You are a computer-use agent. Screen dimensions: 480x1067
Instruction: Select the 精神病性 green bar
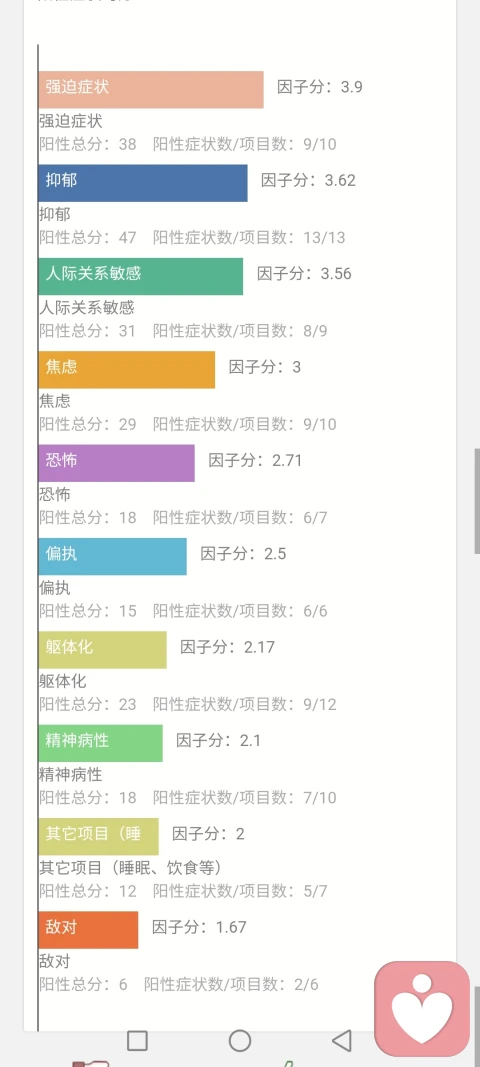pyautogui.click(x=101, y=742)
